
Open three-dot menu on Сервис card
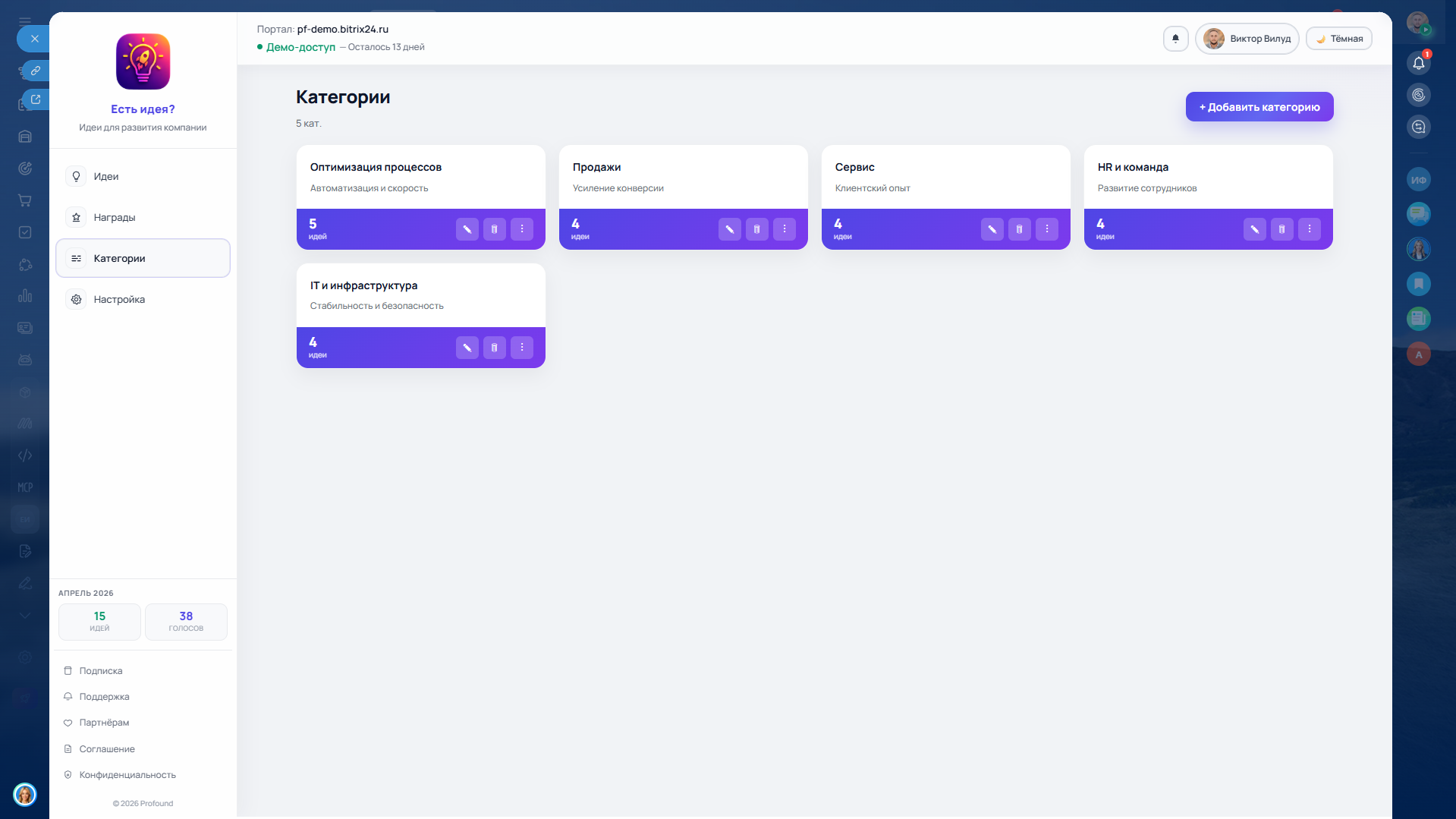click(x=1046, y=229)
